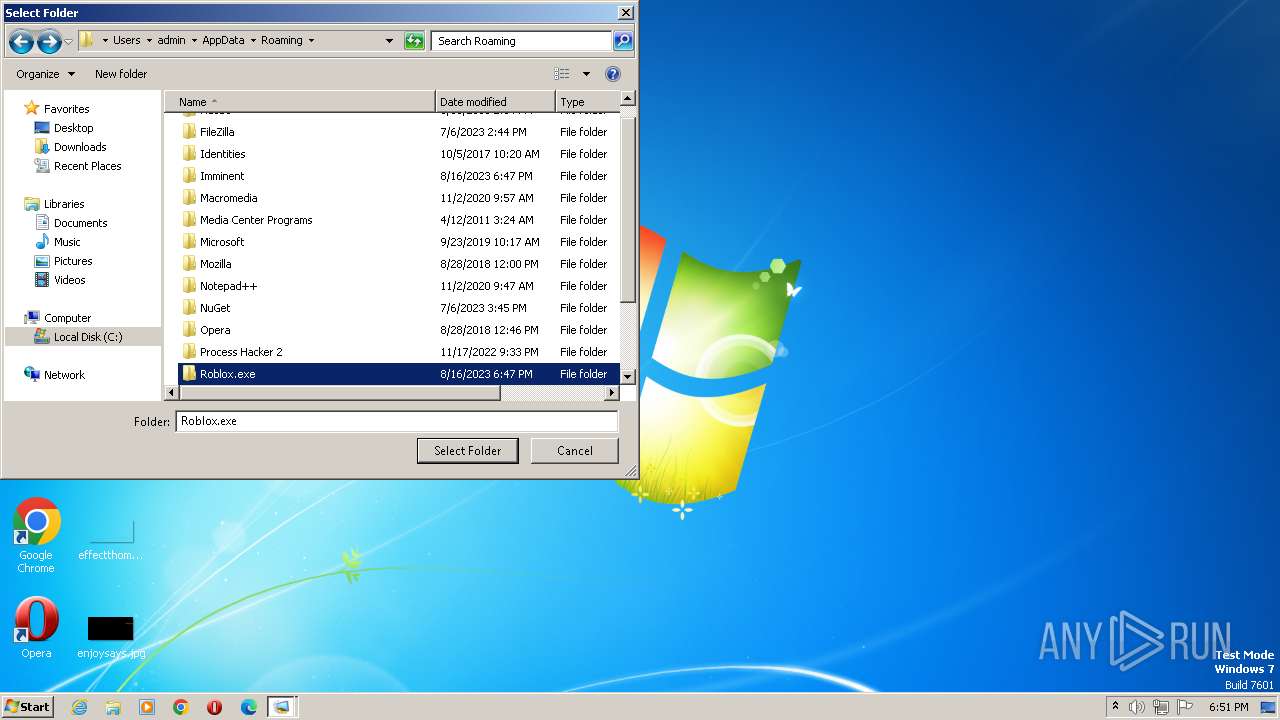Open Google Chrome desktop shortcut
Screen dimensions: 1280x720
click(x=36, y=536)
